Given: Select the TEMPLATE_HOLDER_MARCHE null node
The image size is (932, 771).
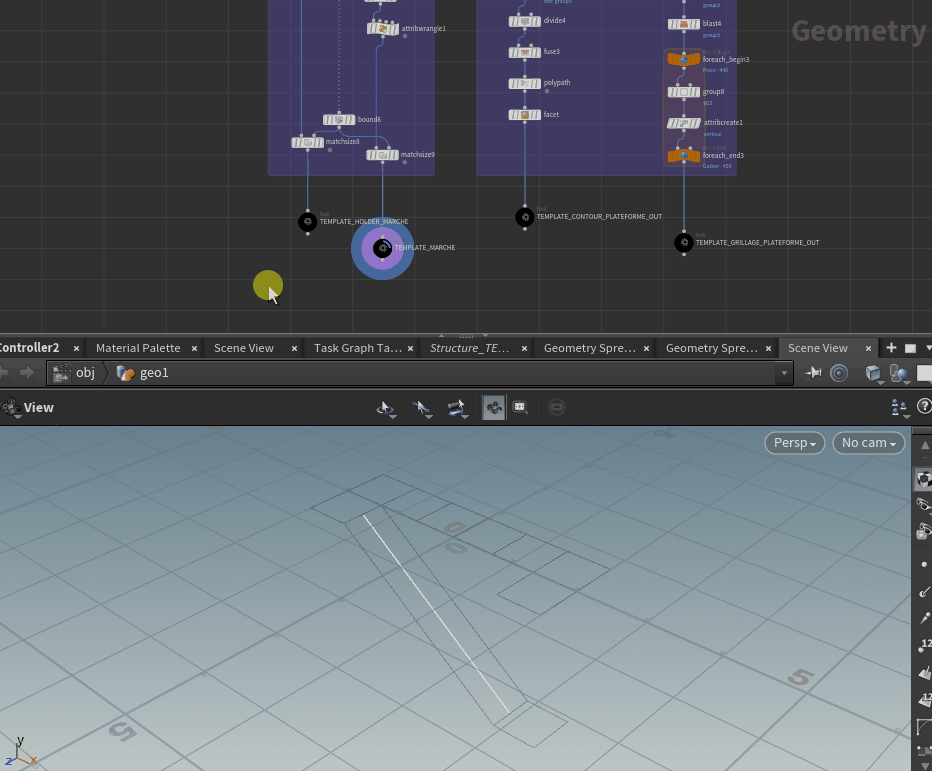Looking at the screenshot, I should [308, 222].
